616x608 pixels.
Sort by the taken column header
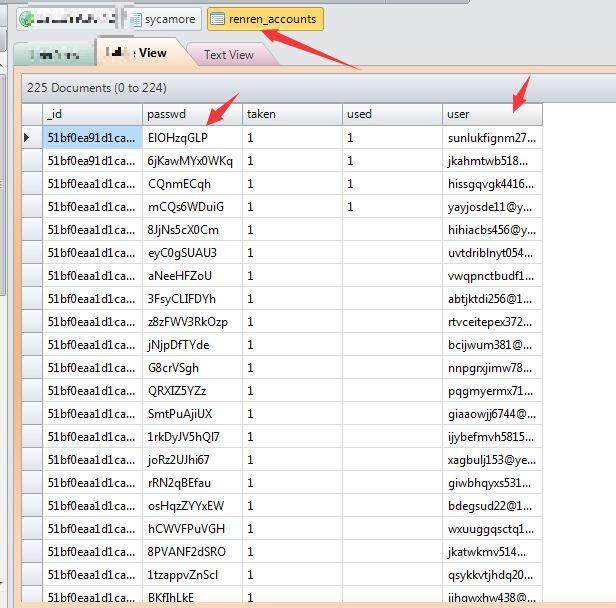292,114
